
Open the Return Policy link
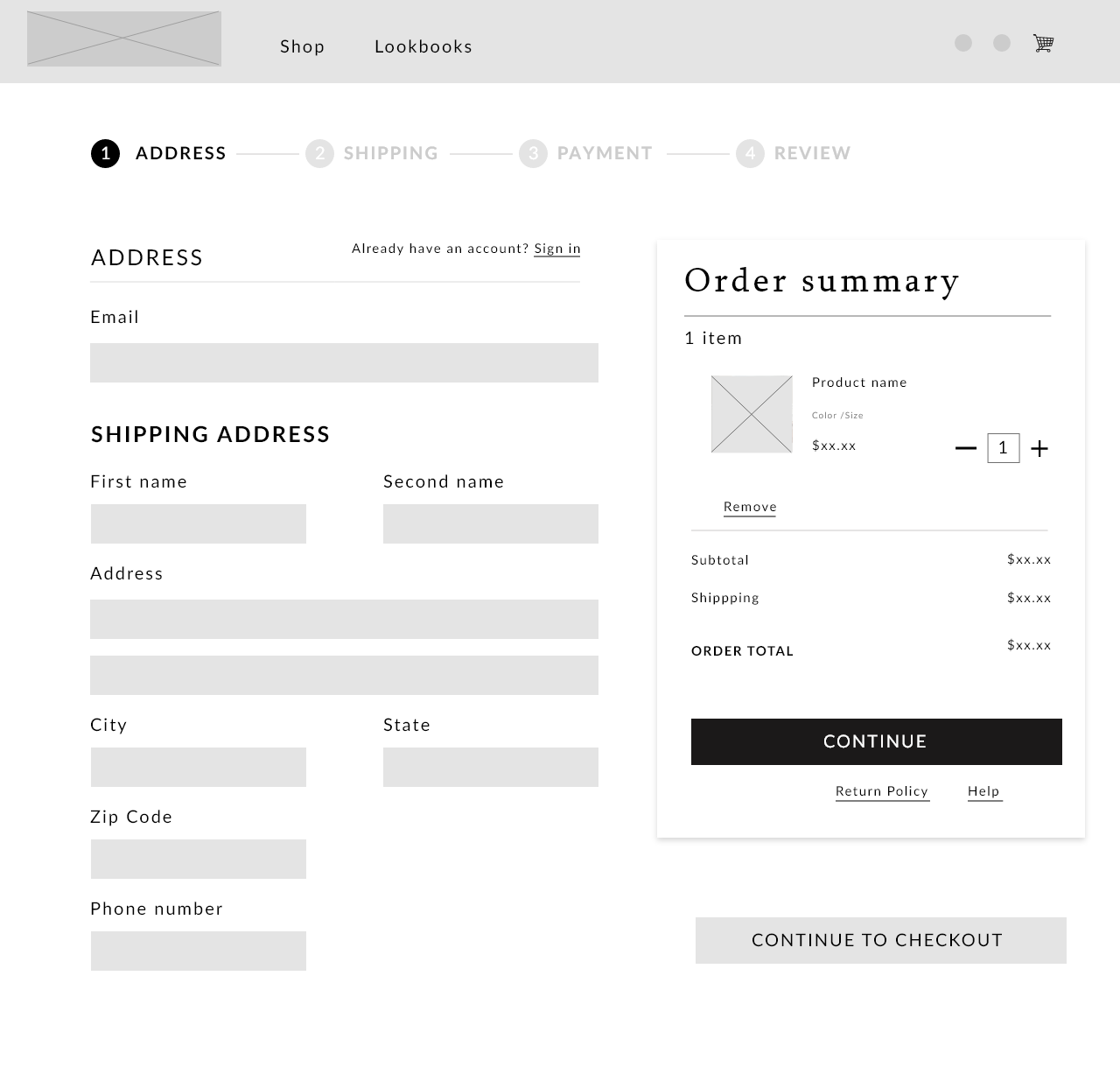pos(882,791)
